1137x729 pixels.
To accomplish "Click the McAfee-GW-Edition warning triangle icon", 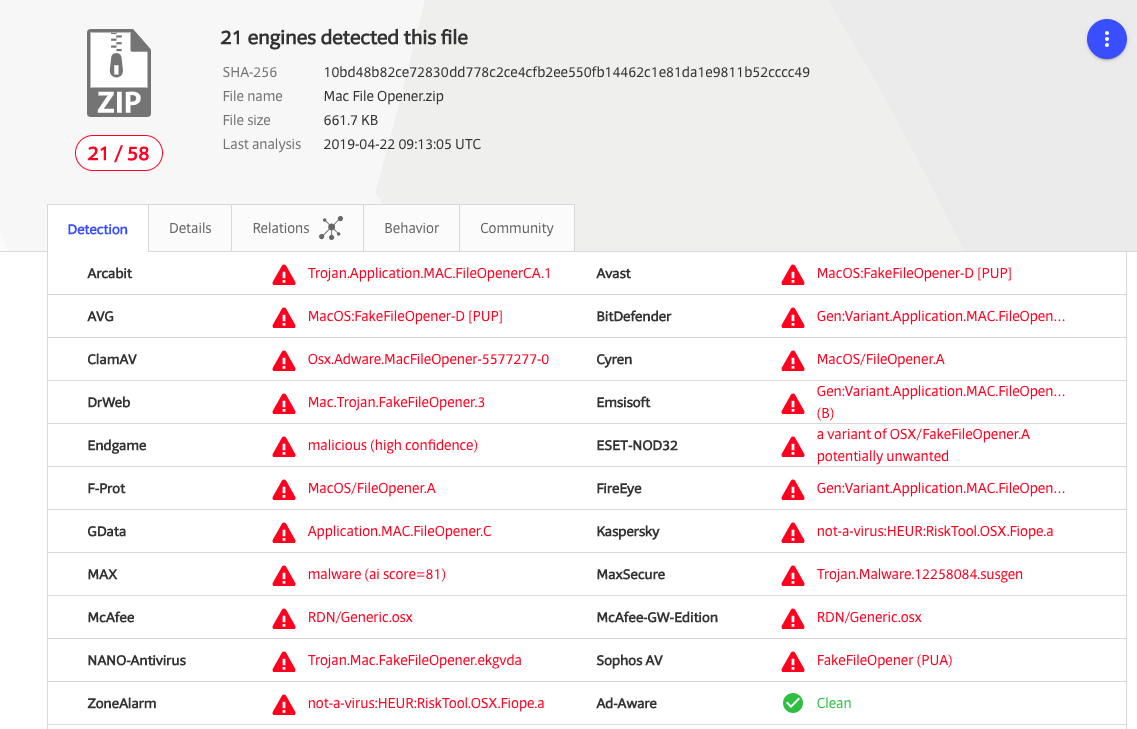I will pos(793,619).
